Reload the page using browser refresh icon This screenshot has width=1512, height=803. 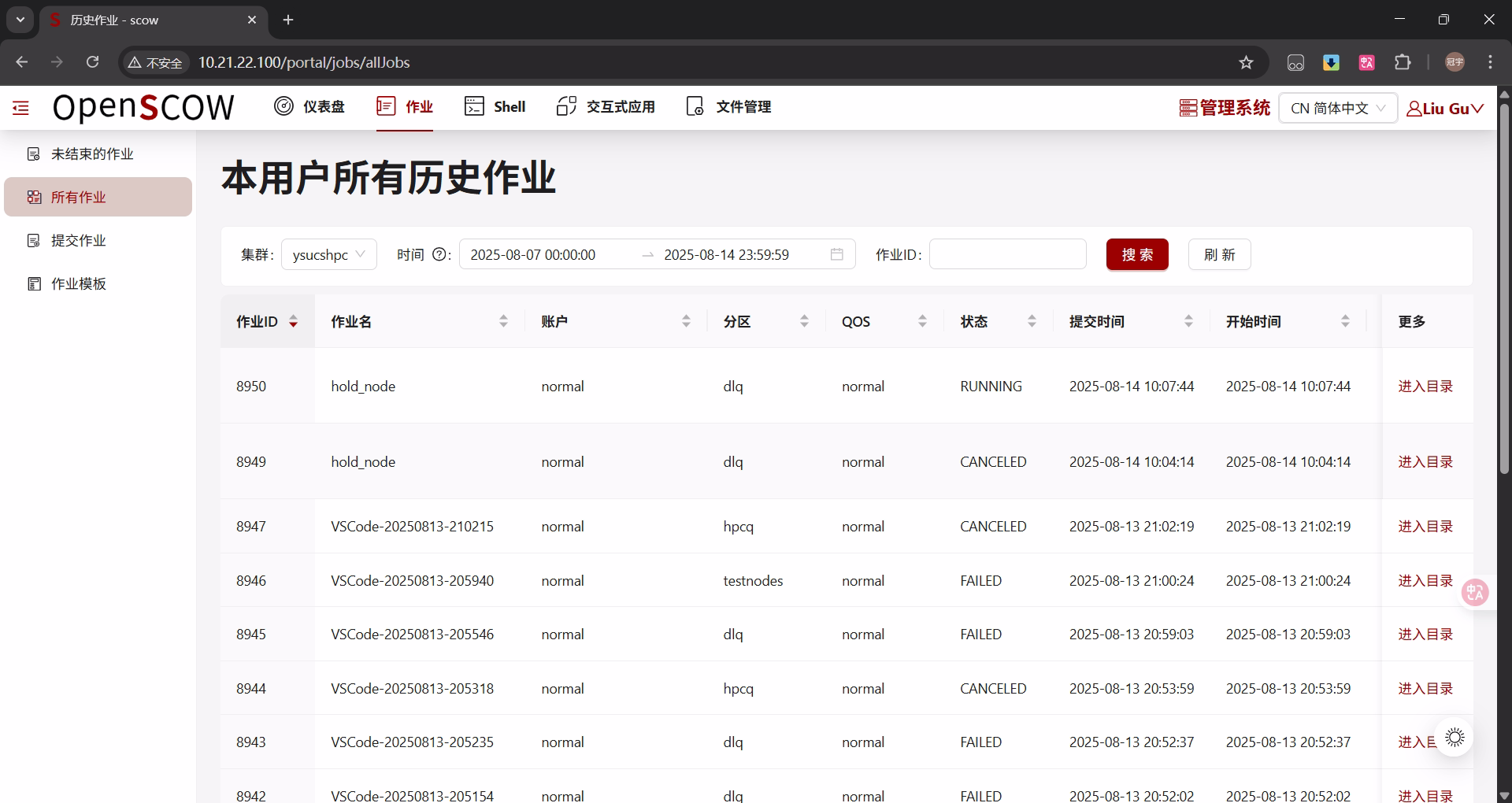pos(92,62)
